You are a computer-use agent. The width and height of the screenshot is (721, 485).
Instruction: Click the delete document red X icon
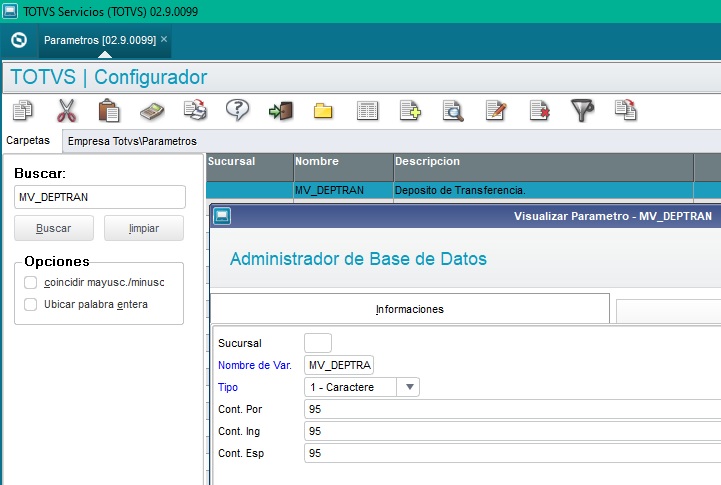pyautogui.click(x=539, y=111)
